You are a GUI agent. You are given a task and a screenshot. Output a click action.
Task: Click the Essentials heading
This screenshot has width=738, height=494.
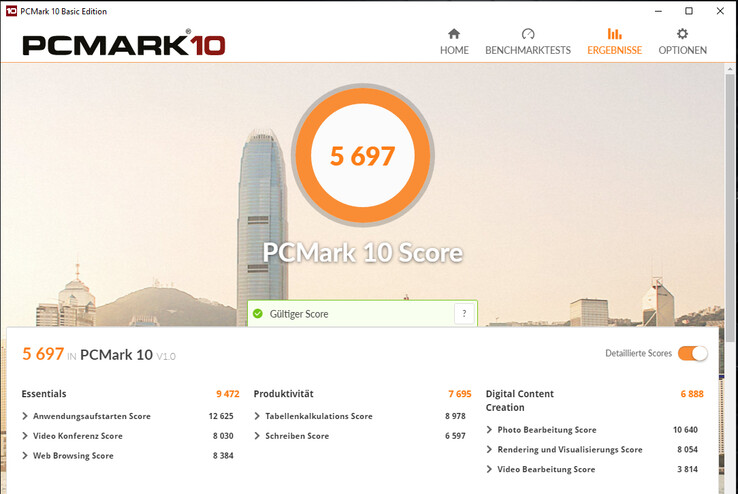coord(44,394)
